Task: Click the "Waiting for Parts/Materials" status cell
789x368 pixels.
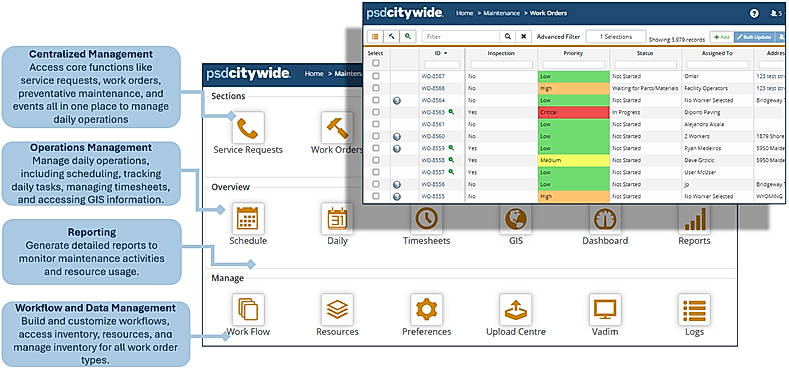Action: 645,88
